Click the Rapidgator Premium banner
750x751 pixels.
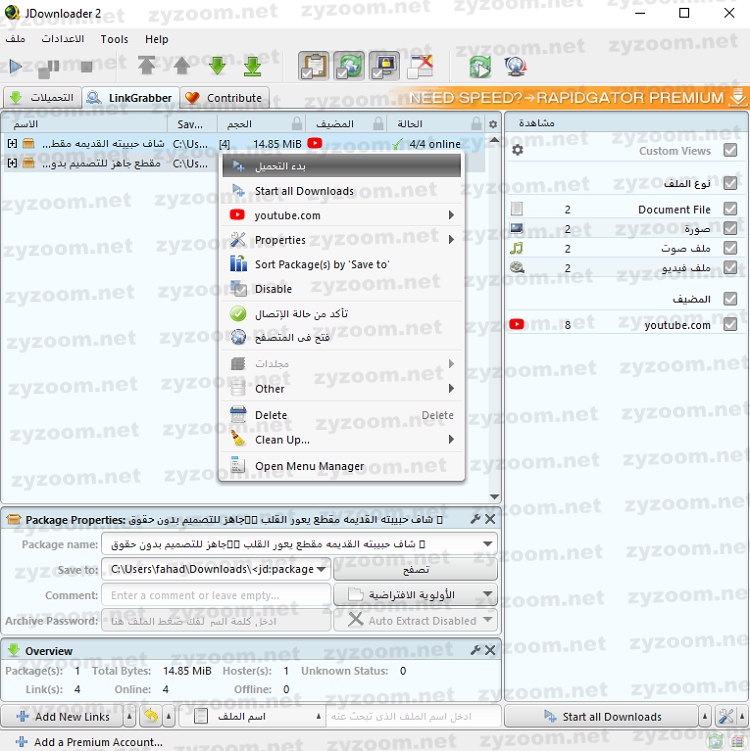[571, 98]
